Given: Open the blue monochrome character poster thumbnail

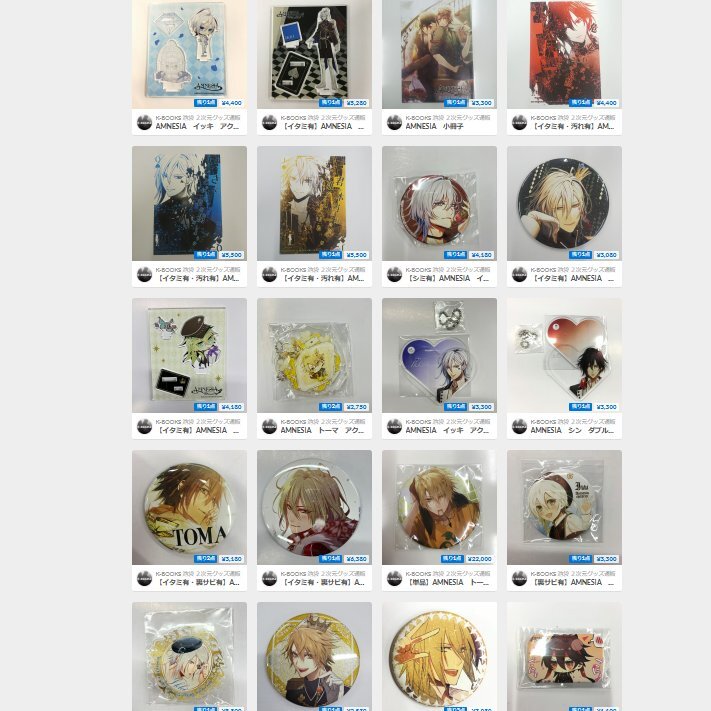Looking at the screenshot, I should [190, 203].
